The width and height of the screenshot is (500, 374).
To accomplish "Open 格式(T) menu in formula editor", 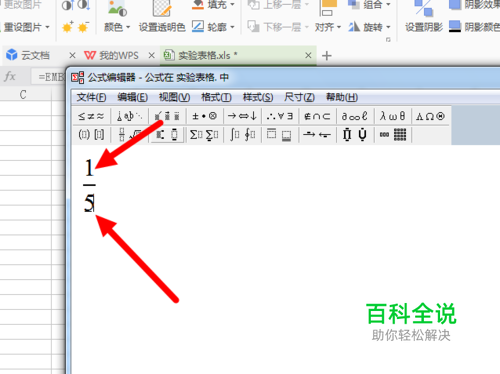I will click(216, 97).
